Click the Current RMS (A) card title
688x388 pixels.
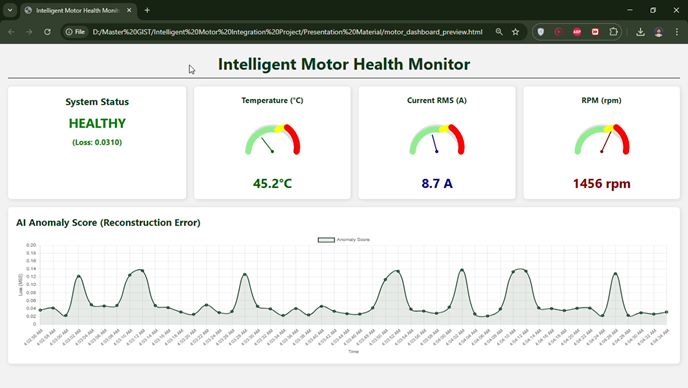click(x=437, y=101)
